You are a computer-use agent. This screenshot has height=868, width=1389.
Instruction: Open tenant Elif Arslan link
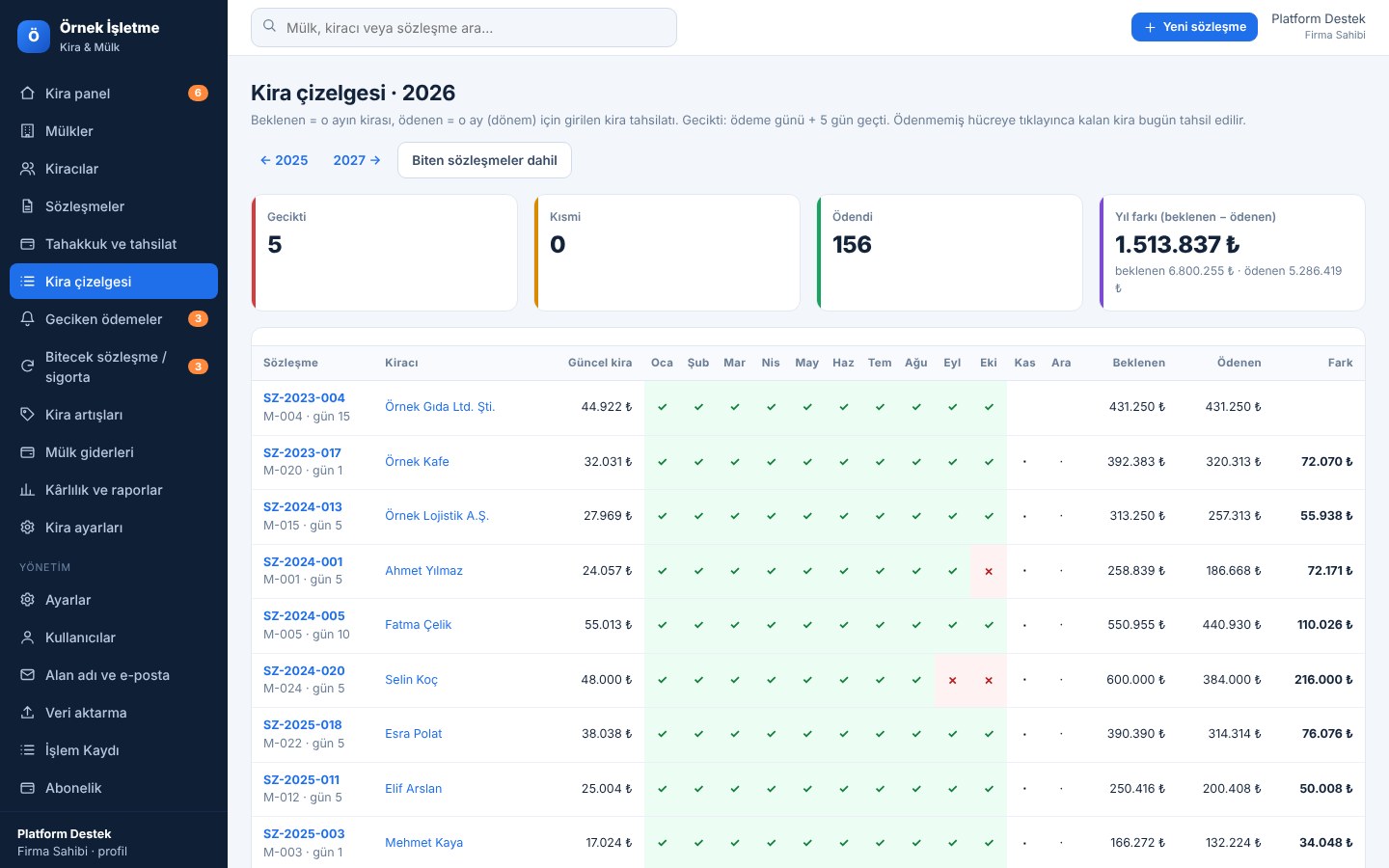[x=413, y=789]
